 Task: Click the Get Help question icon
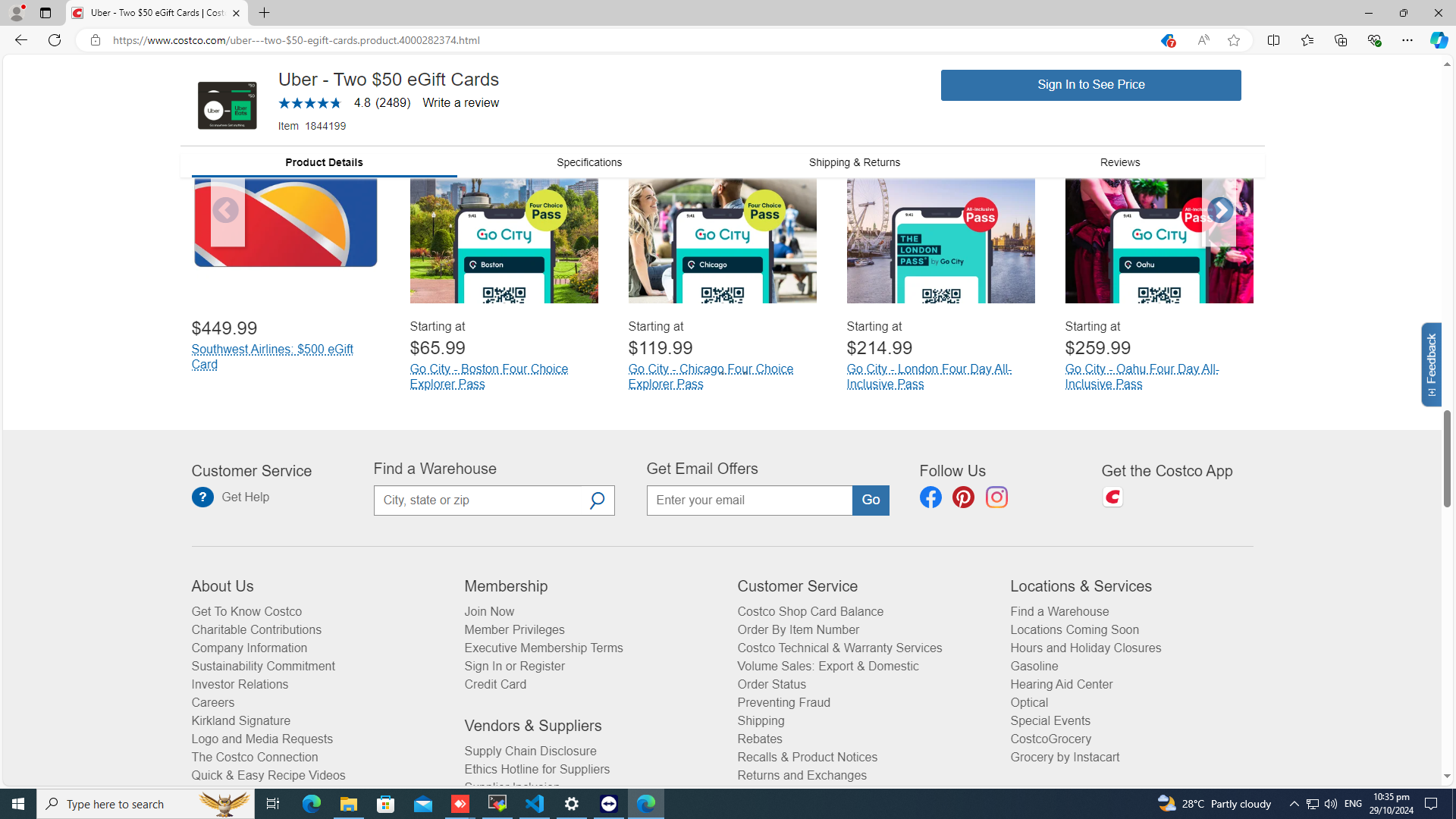point(202,497)
